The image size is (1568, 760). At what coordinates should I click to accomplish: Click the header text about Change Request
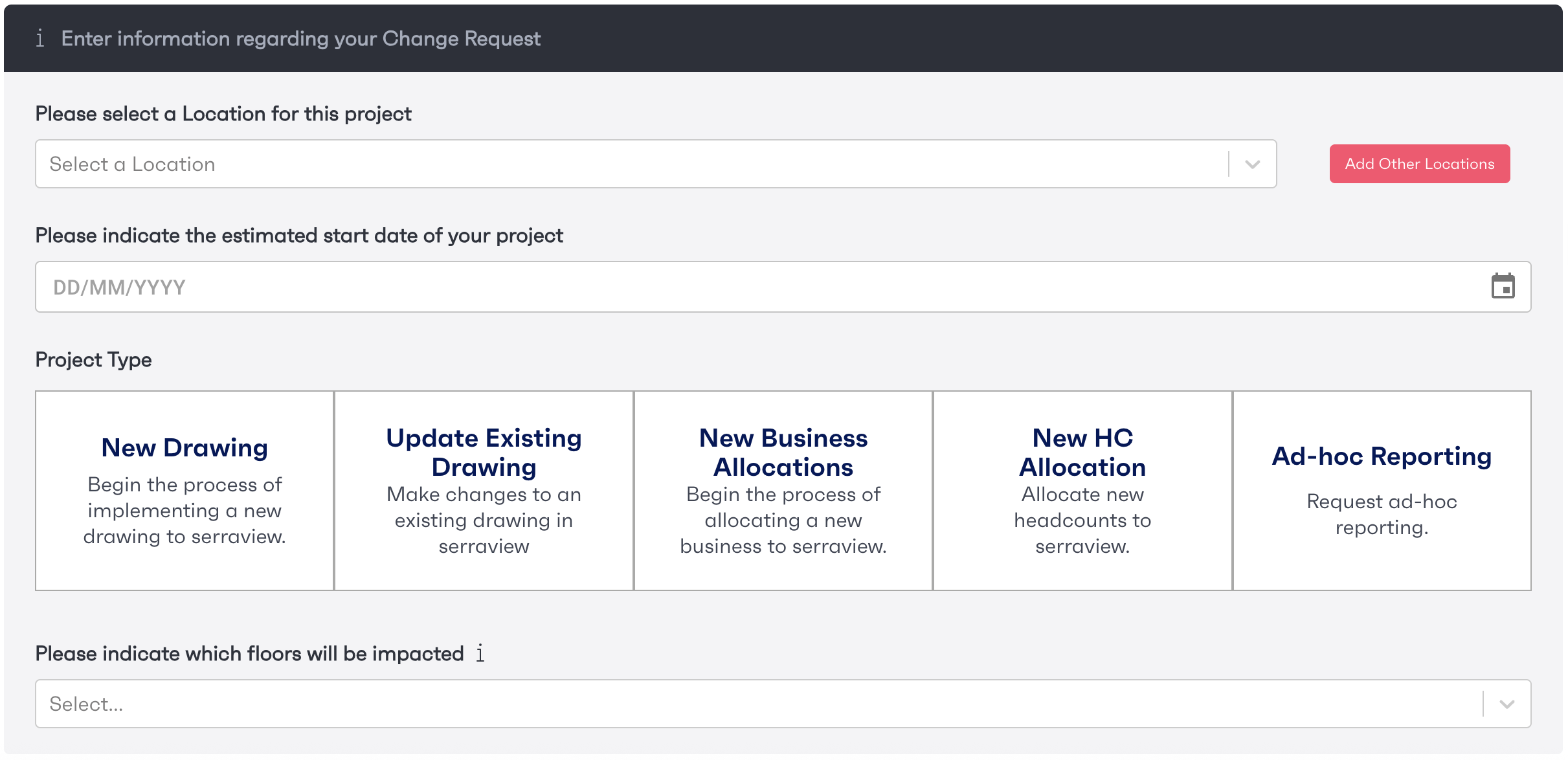point(300,39)
